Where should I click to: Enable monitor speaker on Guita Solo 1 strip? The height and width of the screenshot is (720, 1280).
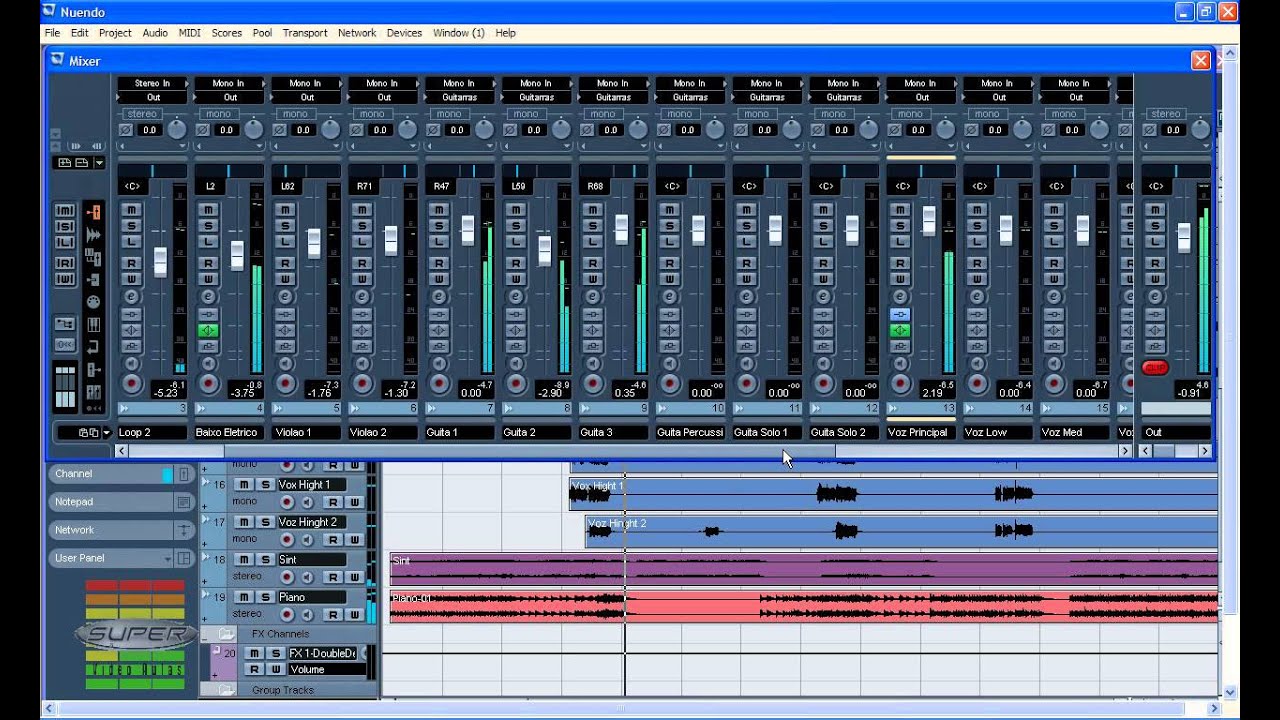point(746,363)
